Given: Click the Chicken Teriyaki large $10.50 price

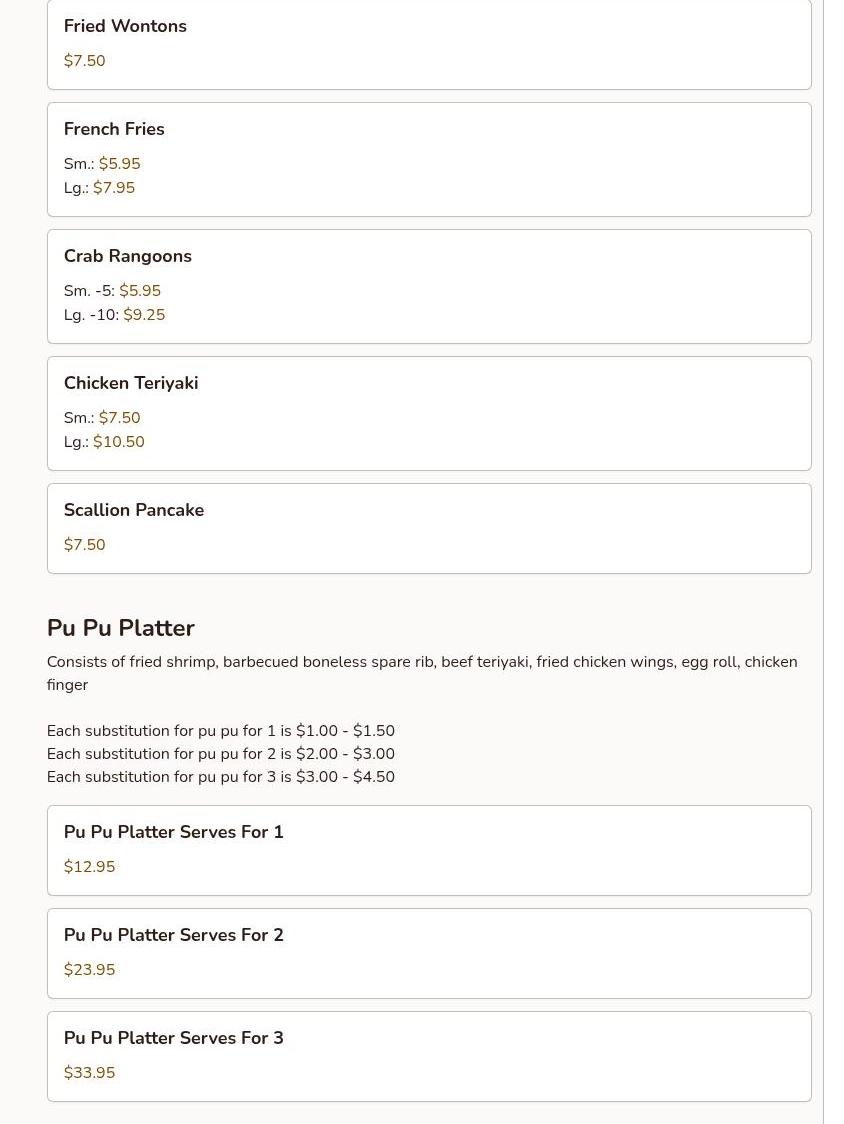Looking at the screenshot, I should point(119,442).
